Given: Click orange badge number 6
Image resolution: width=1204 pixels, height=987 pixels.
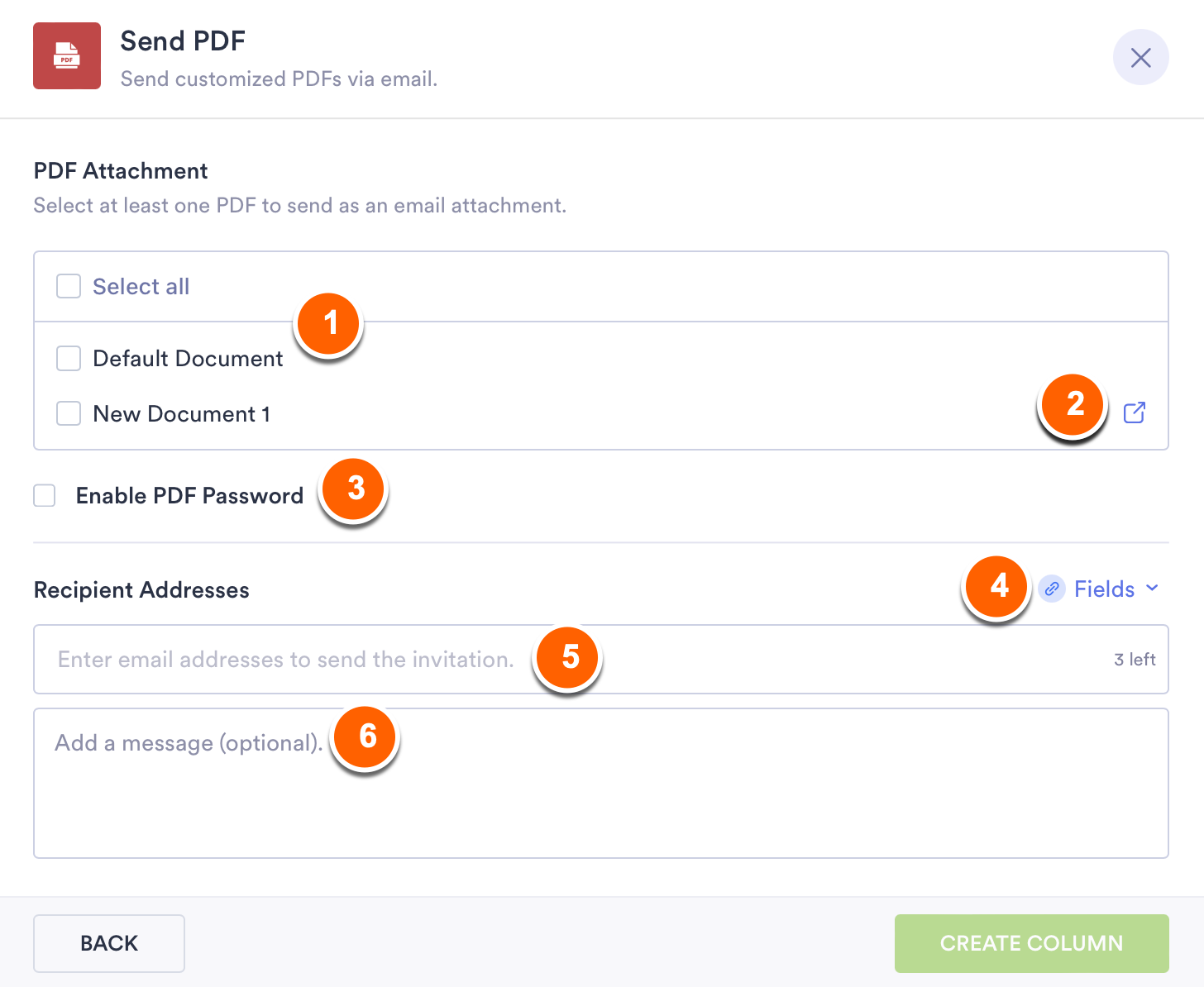Looking at the screenshot, I should click(366, 737).
